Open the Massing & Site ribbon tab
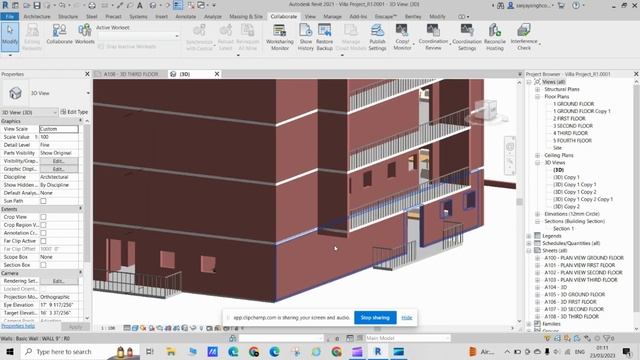The image size is (640, 360). 246,17
